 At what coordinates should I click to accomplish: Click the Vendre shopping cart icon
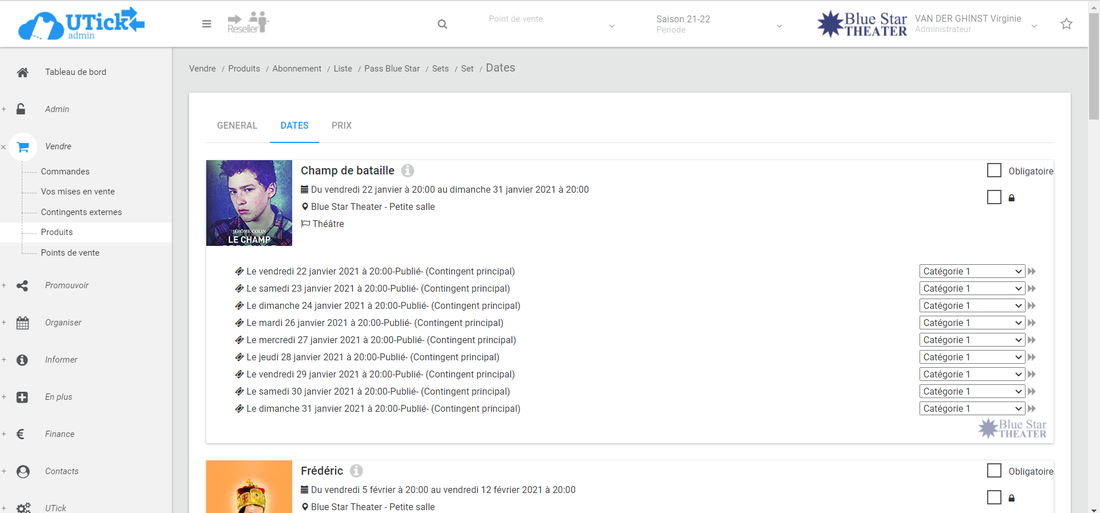(x=22, y=146)
